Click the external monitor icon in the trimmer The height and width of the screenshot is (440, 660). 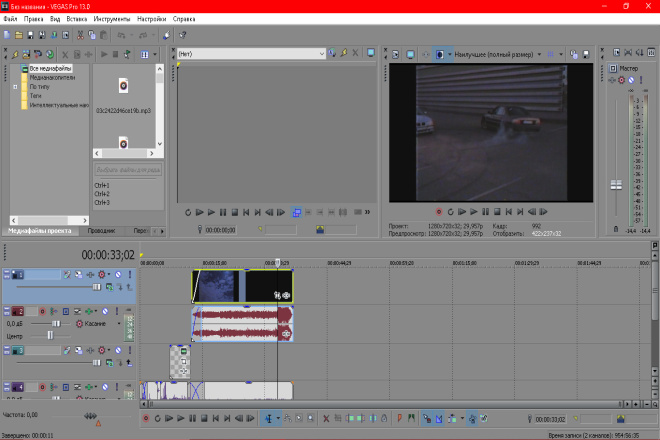tap(371, 53)
